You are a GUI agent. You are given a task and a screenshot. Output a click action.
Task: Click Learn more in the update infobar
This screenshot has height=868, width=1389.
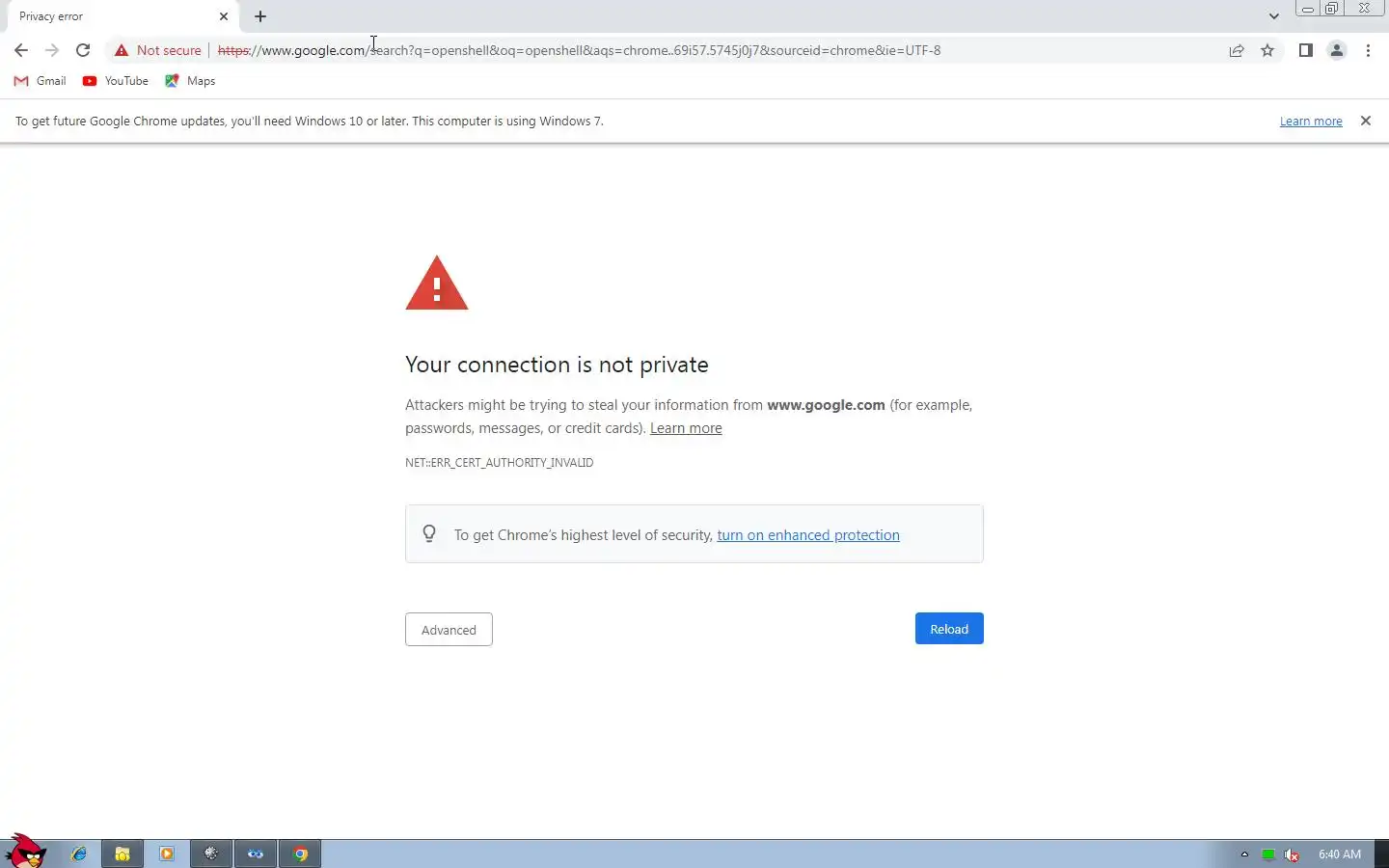[1311, 122]
